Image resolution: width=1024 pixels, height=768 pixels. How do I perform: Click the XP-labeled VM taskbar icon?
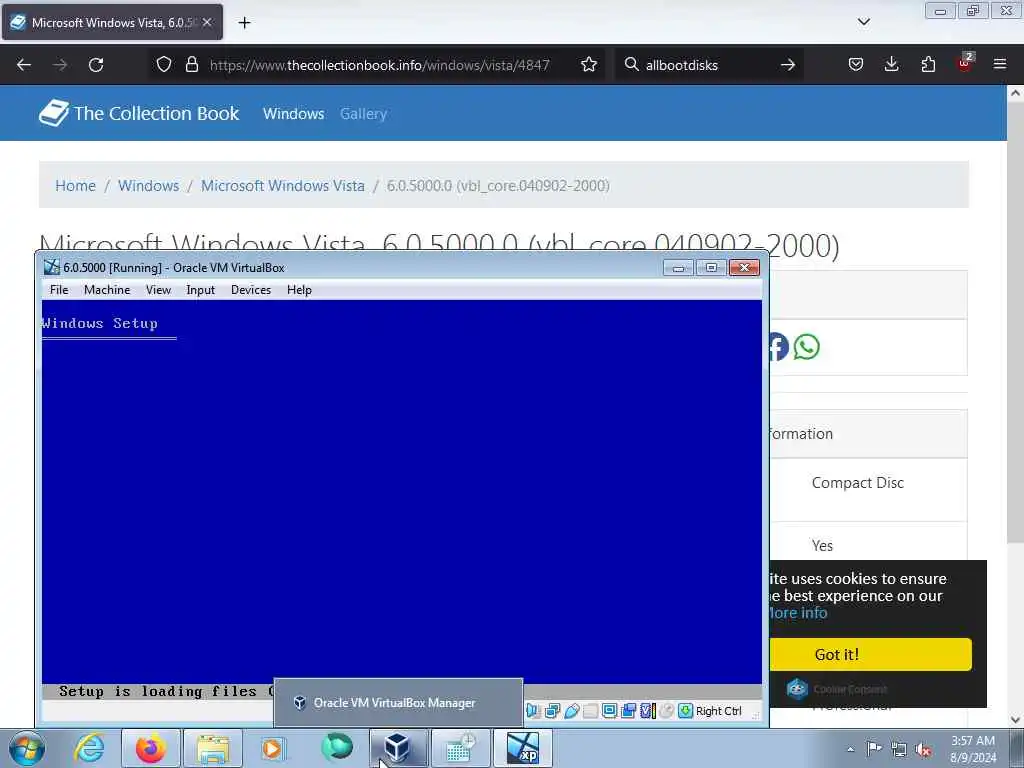tap(523, 748)
